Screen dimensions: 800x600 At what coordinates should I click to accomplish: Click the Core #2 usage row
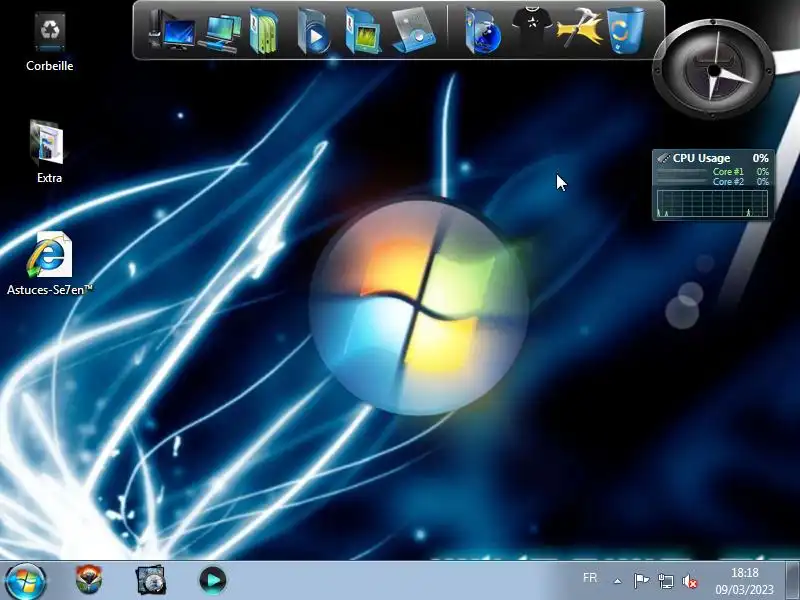pyautogui.click(x=713, y=182)
